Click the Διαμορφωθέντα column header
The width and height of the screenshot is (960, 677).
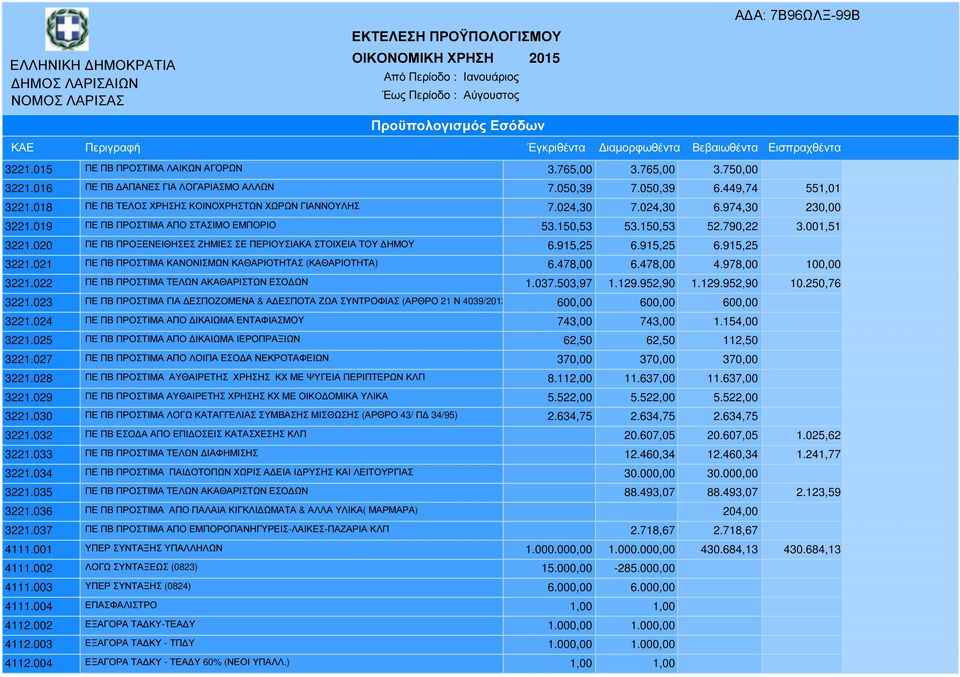[x=639, y=148]
